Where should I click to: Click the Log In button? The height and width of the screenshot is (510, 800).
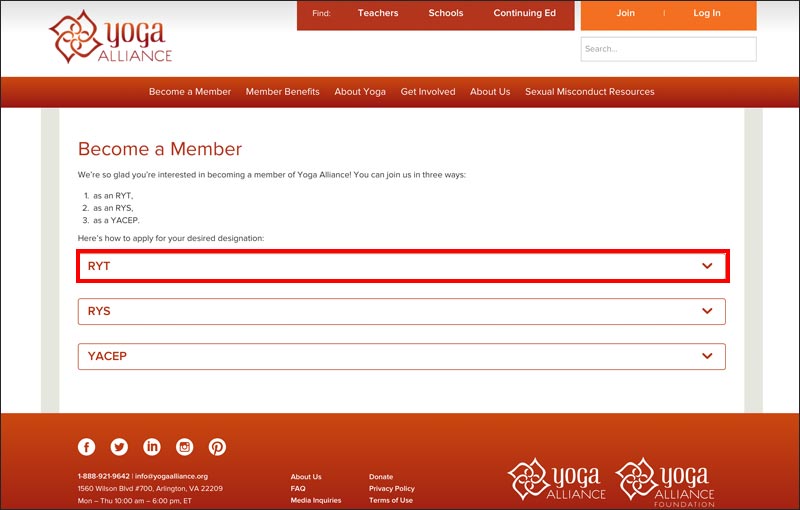707,13
